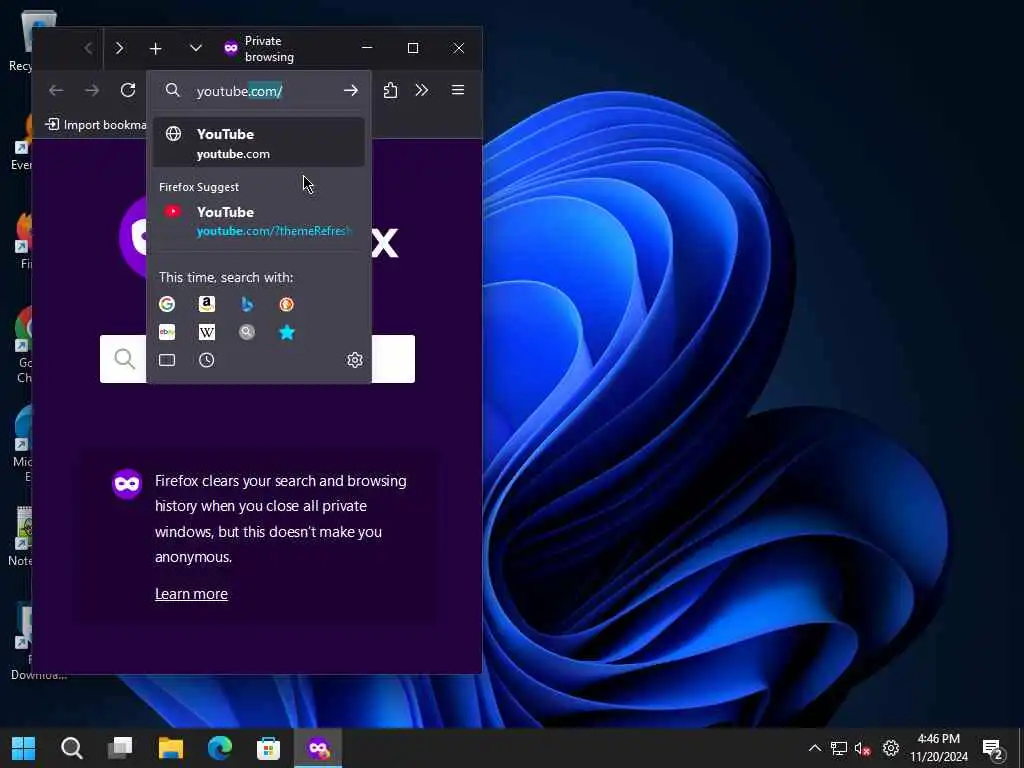Open search settings gear in the dropdown
The image size is (1024, 768).
click(355, 360)
